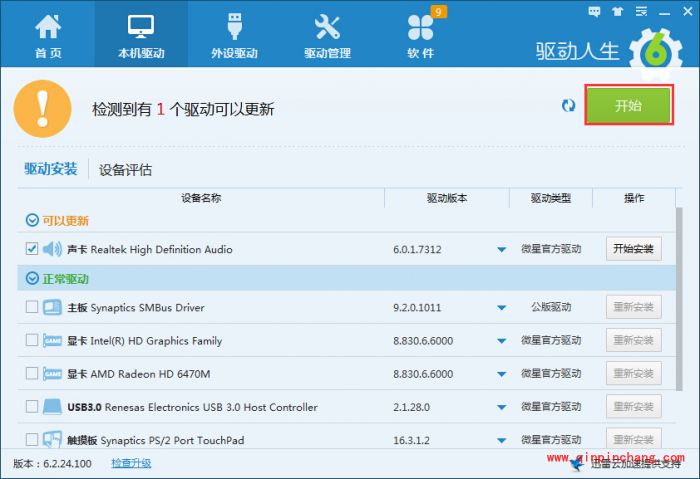Click 开始安装 for the Realtek sound card

click(x=633, y=249)
